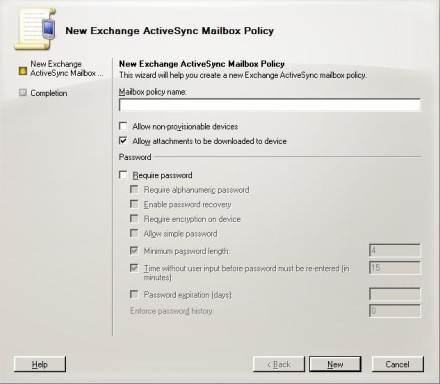Focus the Mailbox policy name field
This screenshot has width=440, height=384.
point(269,105)
